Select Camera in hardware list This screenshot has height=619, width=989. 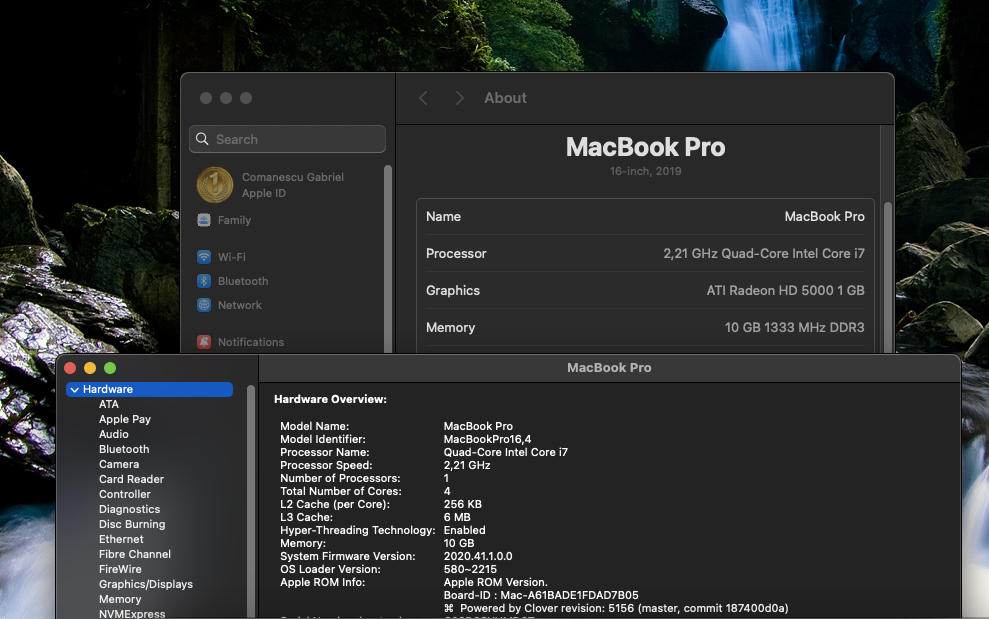point(119,464)
